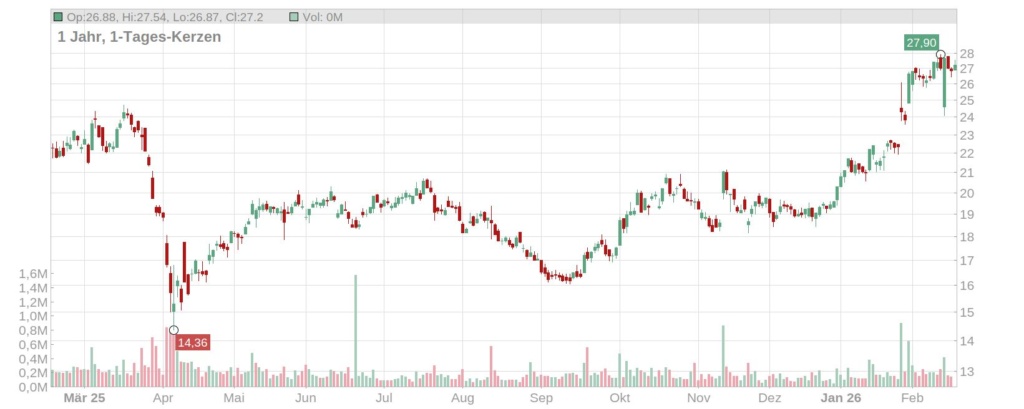
Task: Click the green OHLC legend square
Action: click(x=59, y=17)
